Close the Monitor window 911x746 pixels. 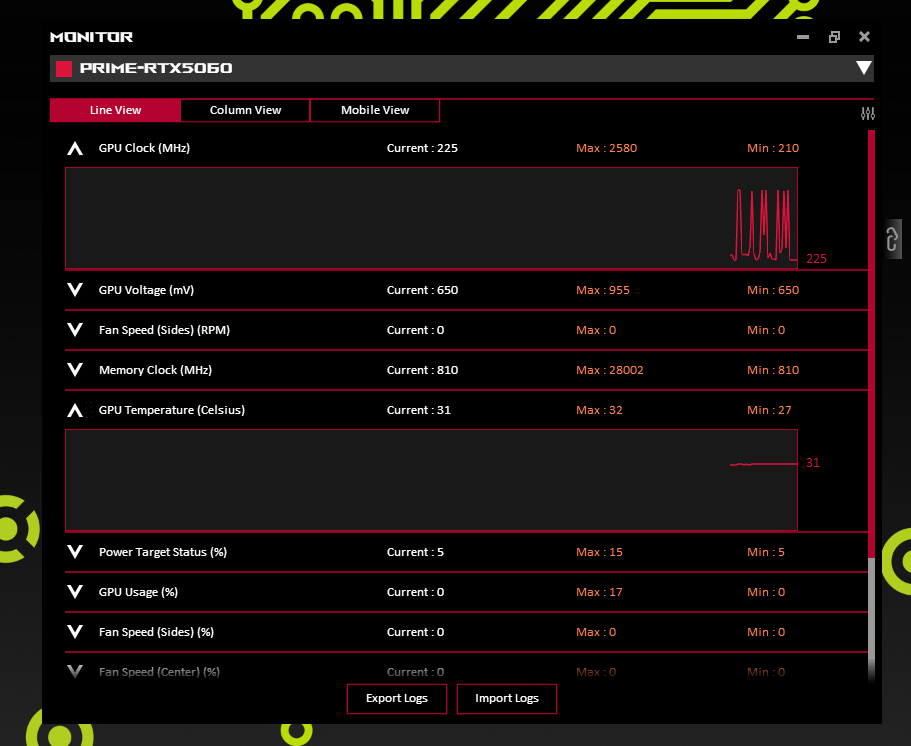[x=865, y=37]
